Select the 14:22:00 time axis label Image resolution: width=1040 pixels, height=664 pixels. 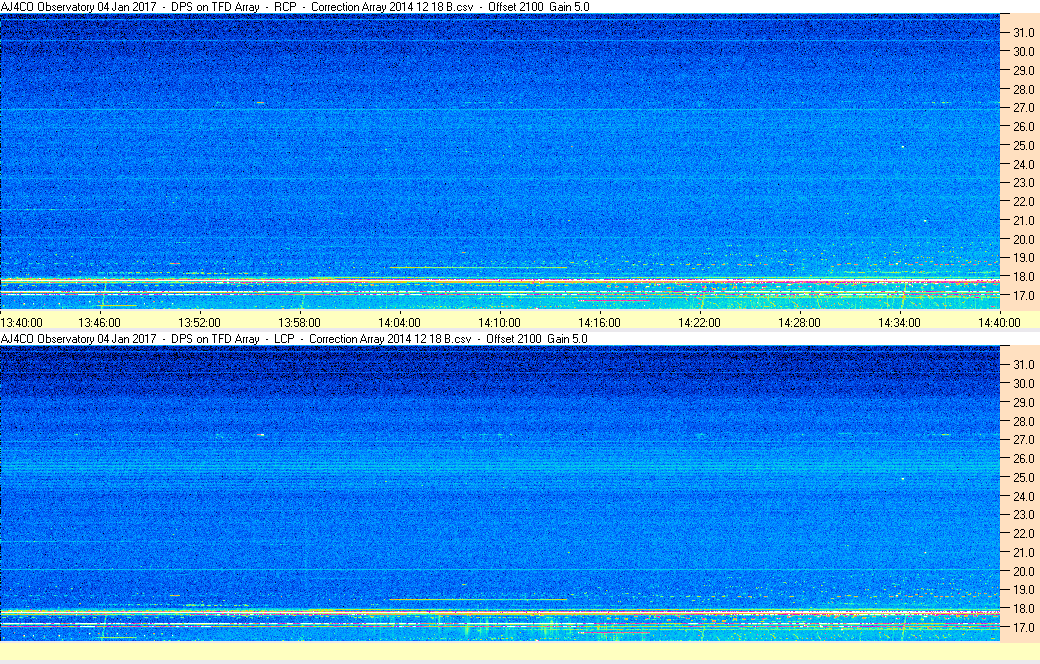coord(699,323)
